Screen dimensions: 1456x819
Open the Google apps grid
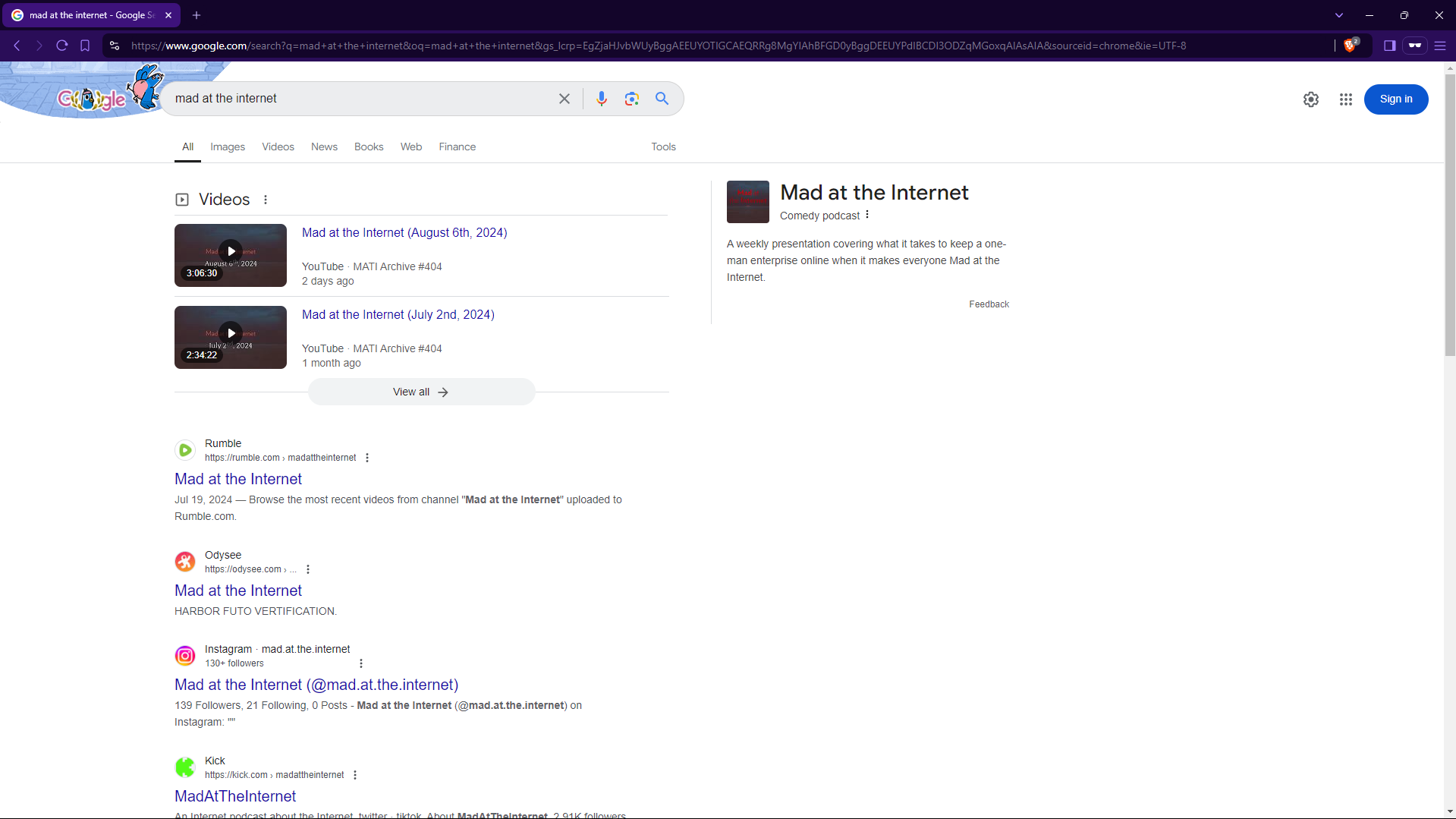point(1346,99)
